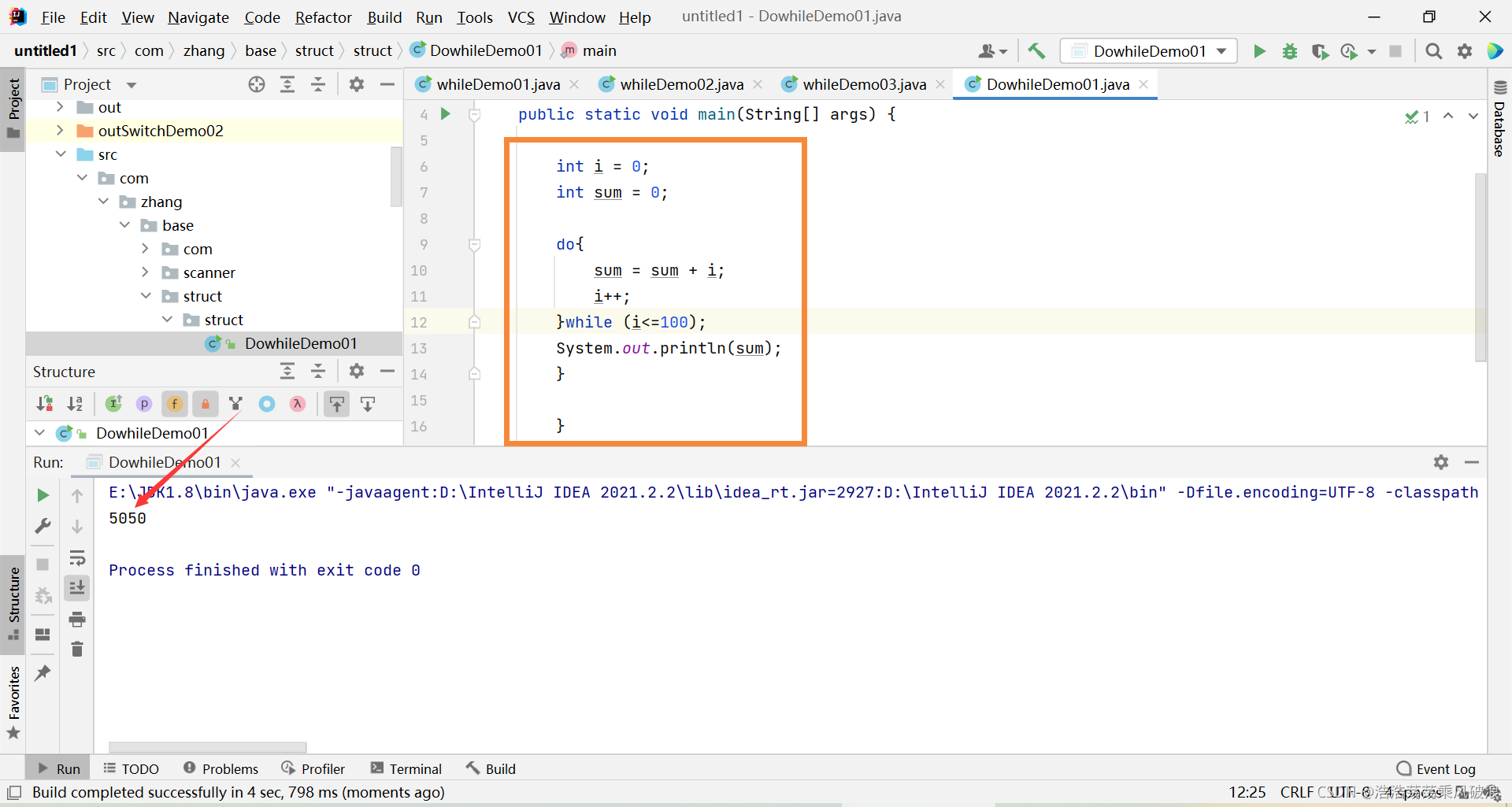Rerun program in Run panel
Viewport: 1512px width, 807px height.
pos(43,495)
